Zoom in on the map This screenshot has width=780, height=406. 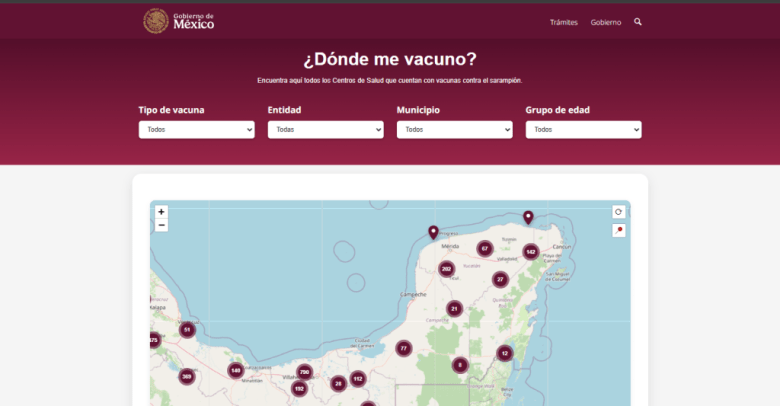coord(161,212)
